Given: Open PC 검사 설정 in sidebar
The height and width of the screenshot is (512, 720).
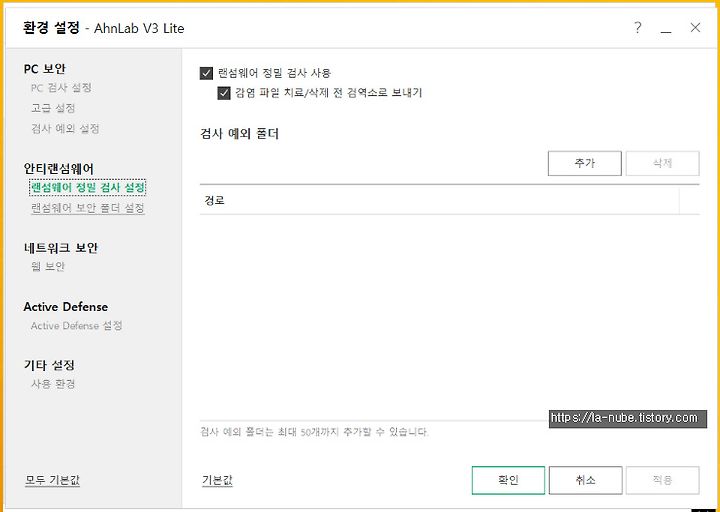Looking at the screenshot, I should [x=61, y=88].
